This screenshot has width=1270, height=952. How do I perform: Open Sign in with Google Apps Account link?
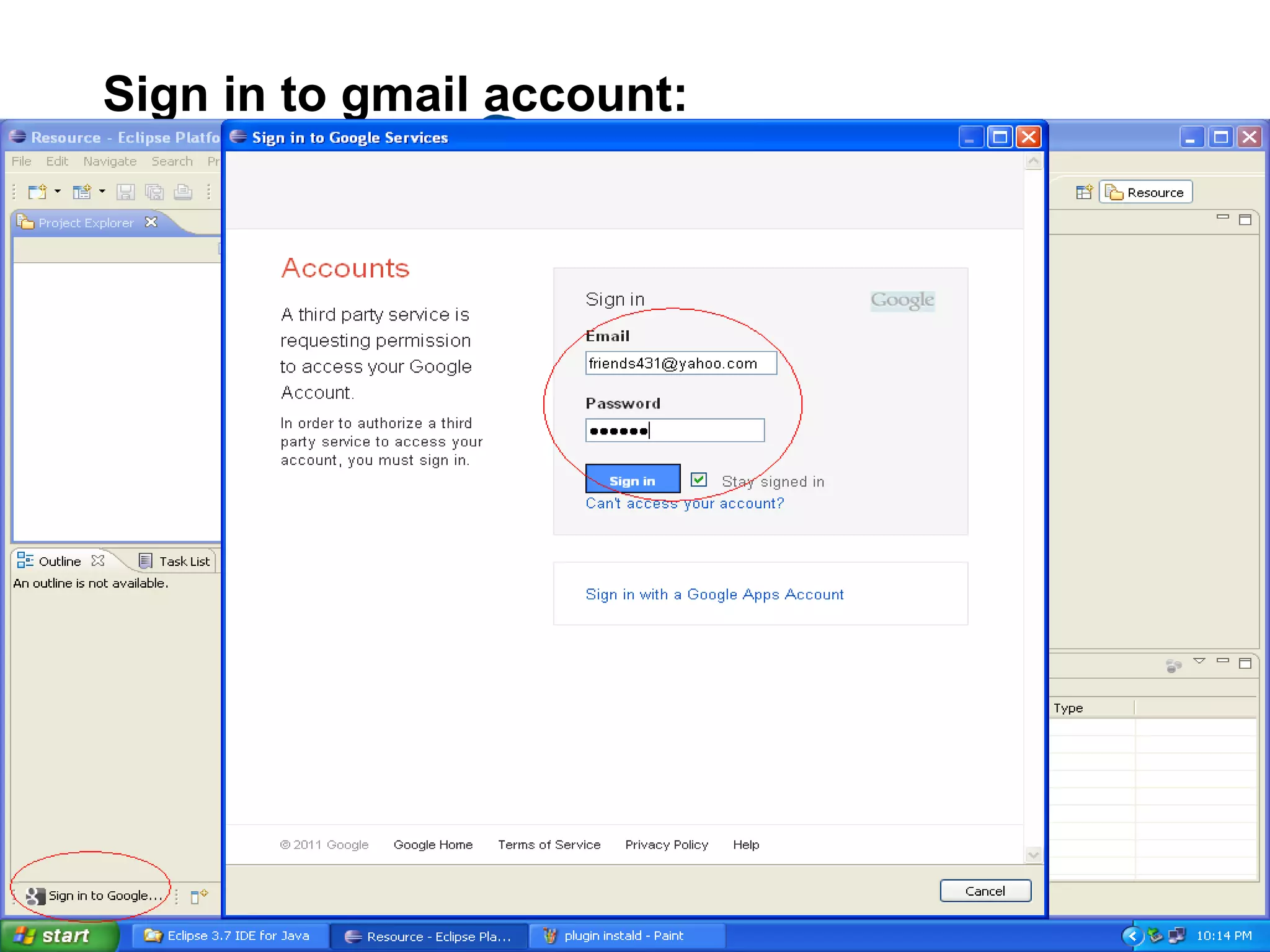(x=714, y=594)
